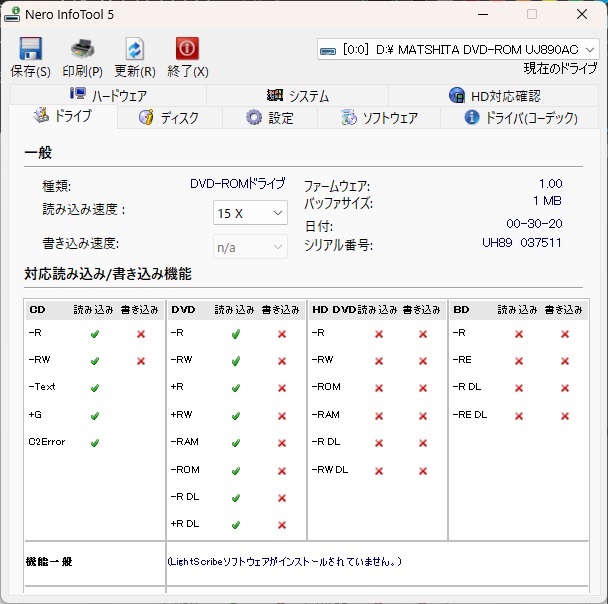Click the HD DVD -RW DL write cross

pyautogui.click(x=423, y=471)
